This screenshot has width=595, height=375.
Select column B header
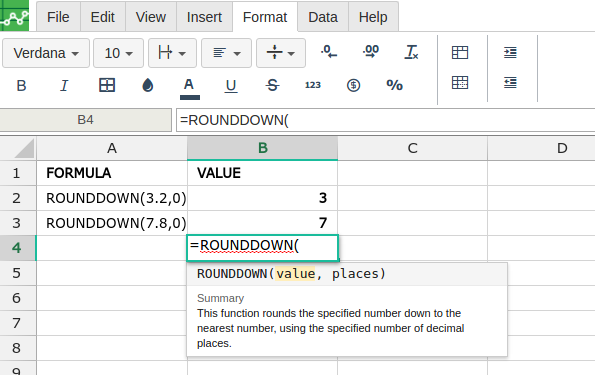[x=263, y=148]
